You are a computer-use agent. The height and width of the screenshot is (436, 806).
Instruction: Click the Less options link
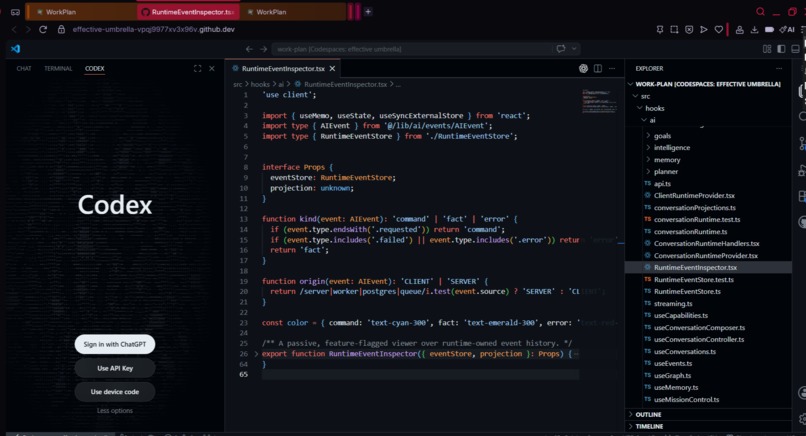pos(115,410)
